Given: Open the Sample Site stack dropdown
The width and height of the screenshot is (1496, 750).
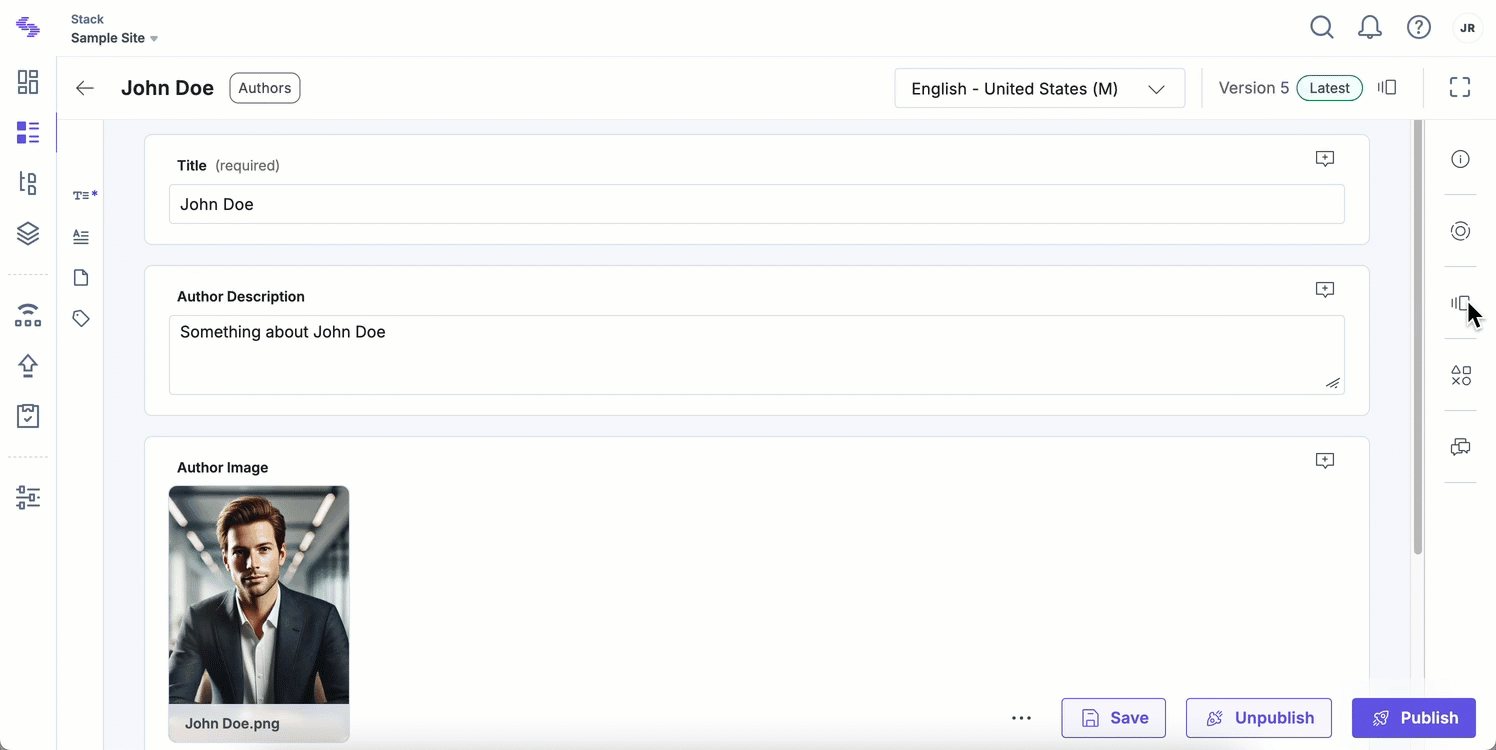Looking at the screenshot, I should tap(114, 38).
